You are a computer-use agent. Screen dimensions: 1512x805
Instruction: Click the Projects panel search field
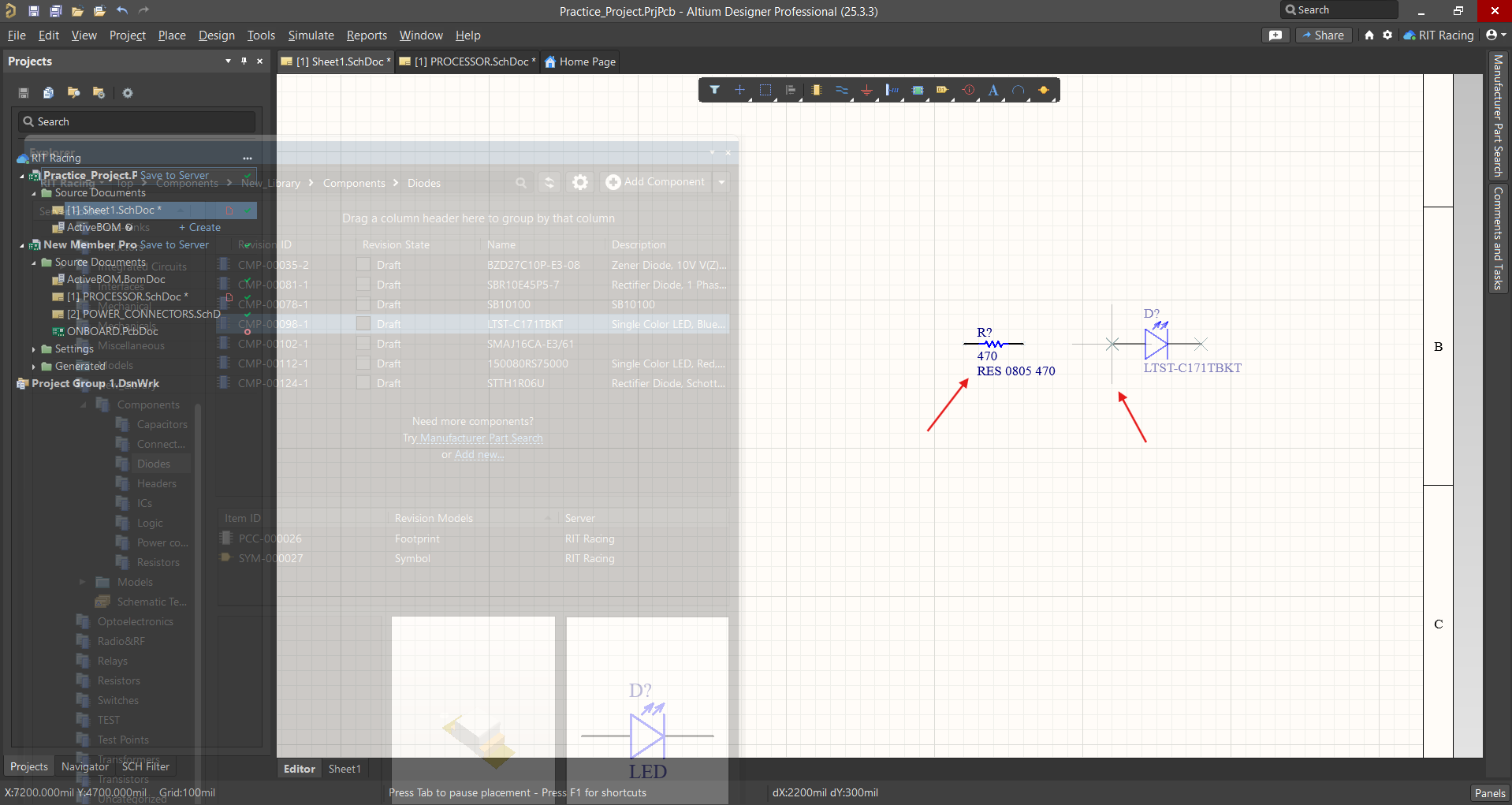point(137,121)
